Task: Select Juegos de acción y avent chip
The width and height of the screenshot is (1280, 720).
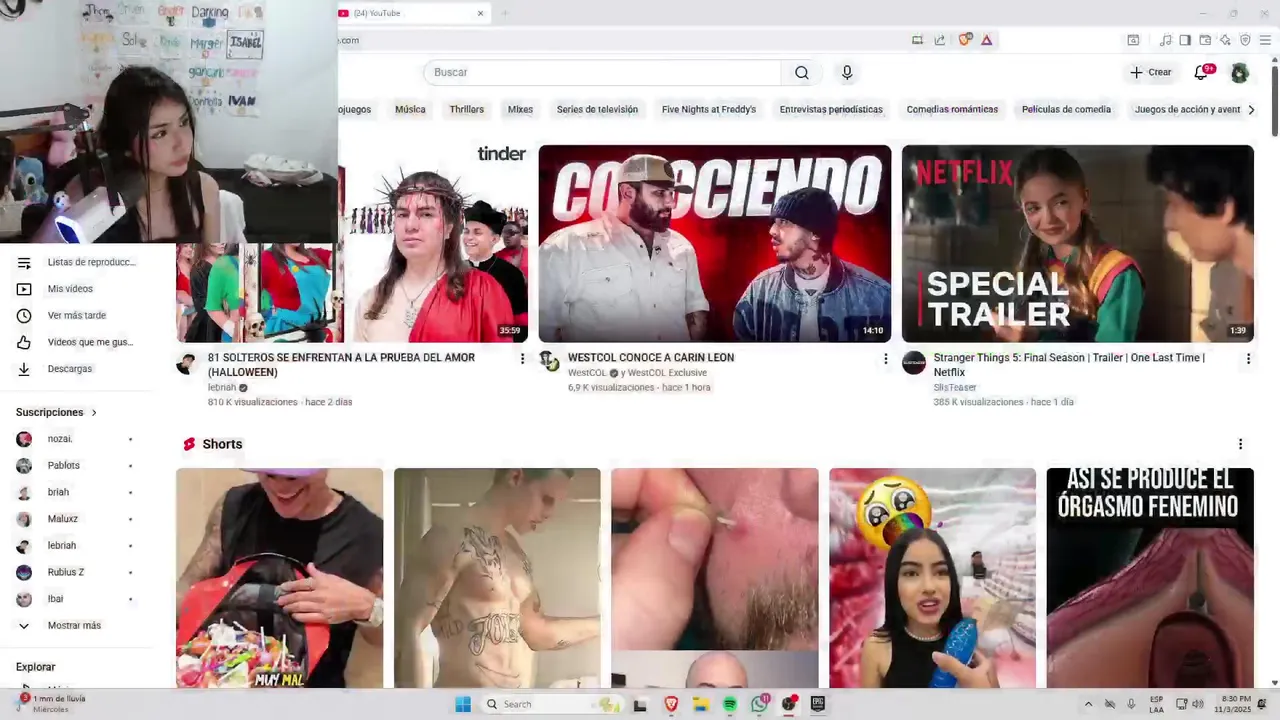Action: (1187, 110)
